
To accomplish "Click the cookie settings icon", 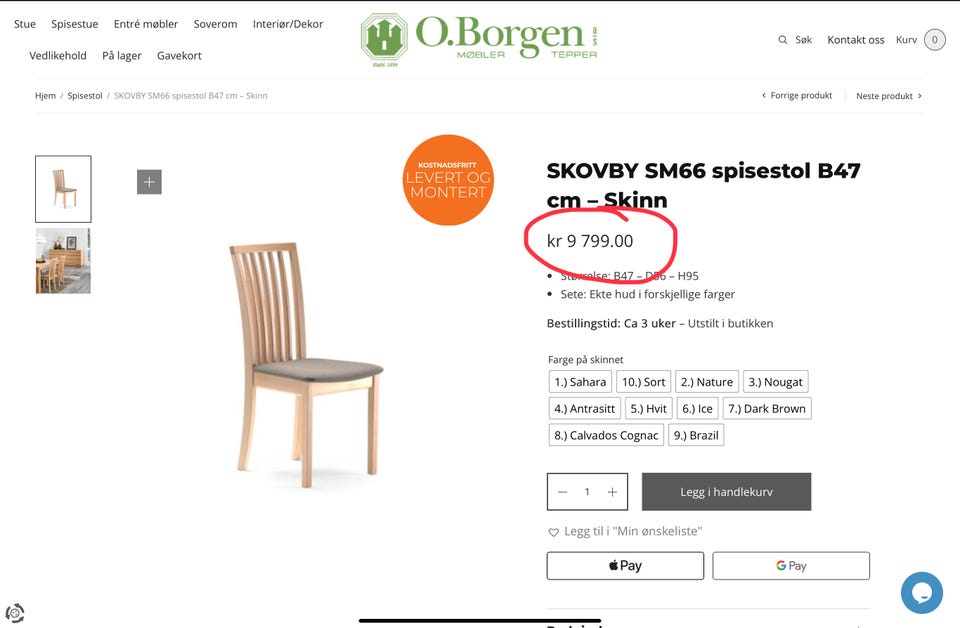I will click(x=15, y=613).
